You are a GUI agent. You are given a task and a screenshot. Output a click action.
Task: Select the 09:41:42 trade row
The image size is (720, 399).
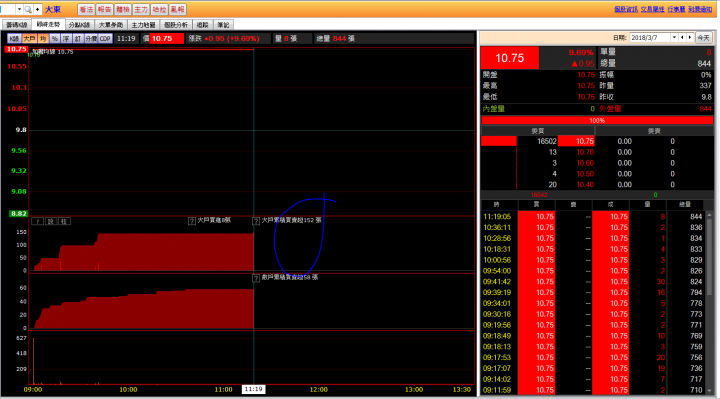(593, 281)
